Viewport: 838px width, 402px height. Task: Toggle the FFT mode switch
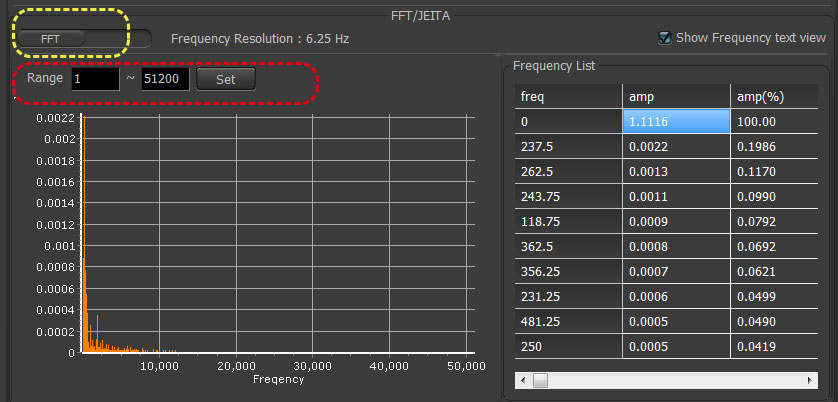coord(82,38)
